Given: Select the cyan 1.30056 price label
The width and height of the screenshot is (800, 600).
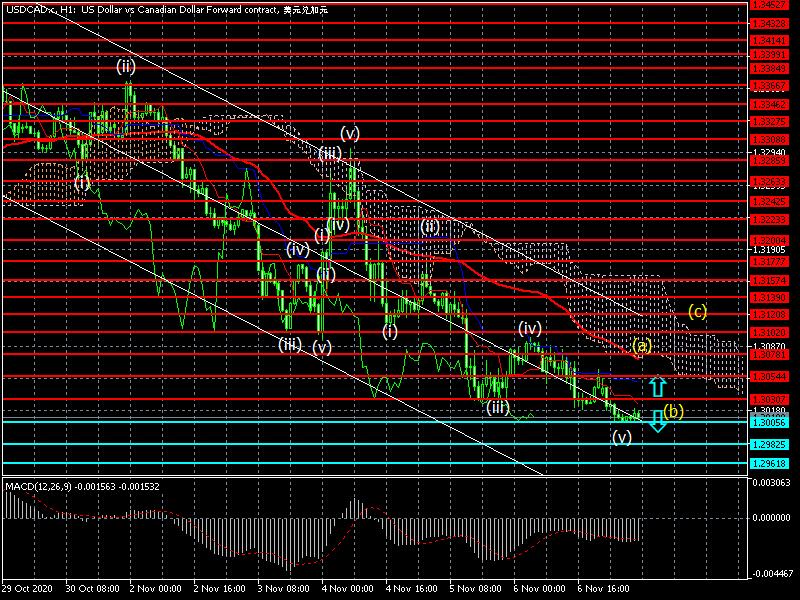Looking at the screenshot, I should (769, 422).
